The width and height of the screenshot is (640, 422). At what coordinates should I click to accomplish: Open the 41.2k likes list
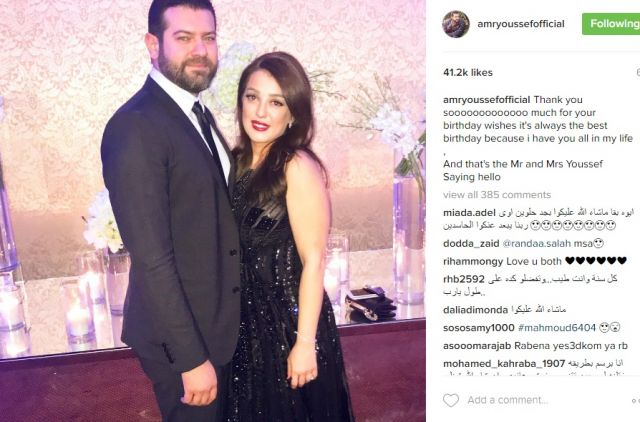[x=468, y=73]
